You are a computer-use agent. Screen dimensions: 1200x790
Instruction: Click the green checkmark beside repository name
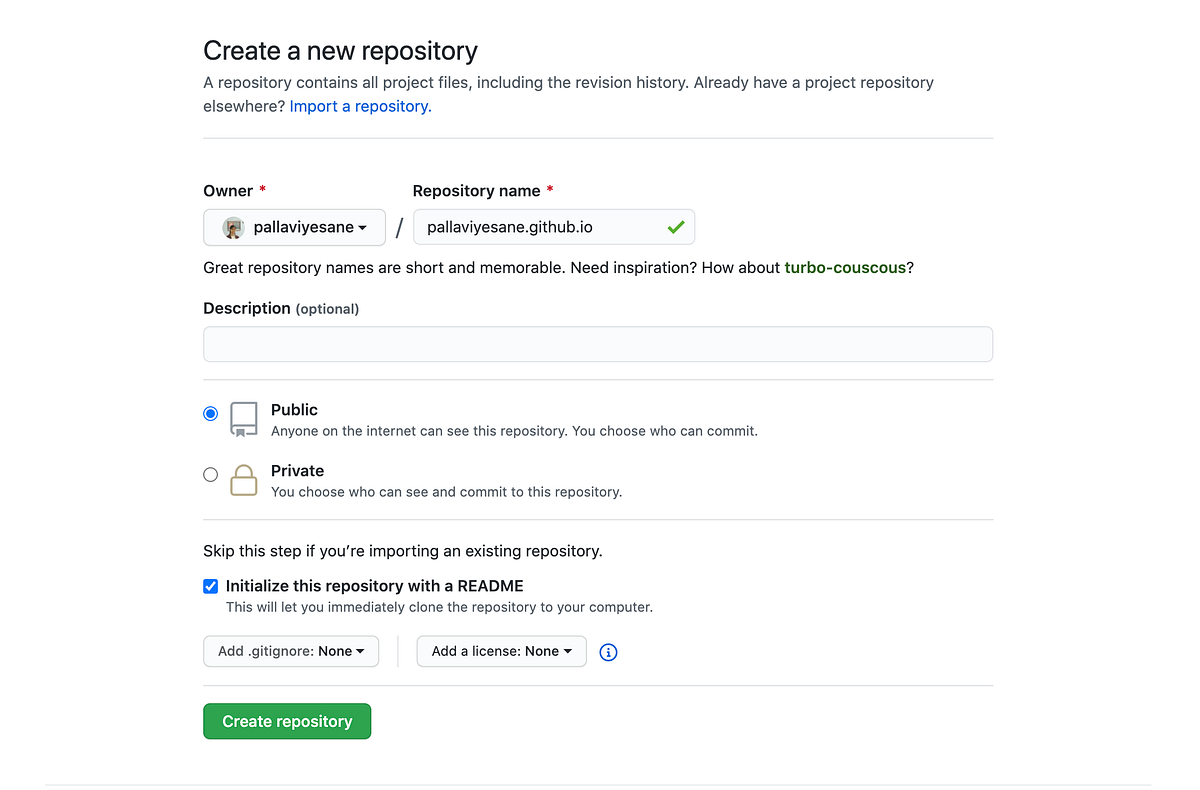[x=678, y=227]
